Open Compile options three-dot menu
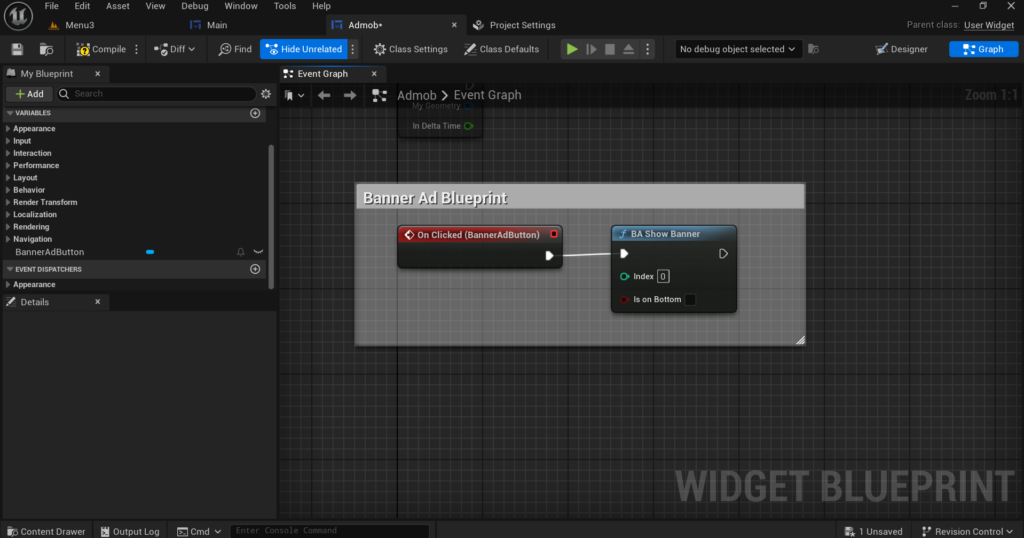This screenshot has height=538, width=1024. click(136, 49)
